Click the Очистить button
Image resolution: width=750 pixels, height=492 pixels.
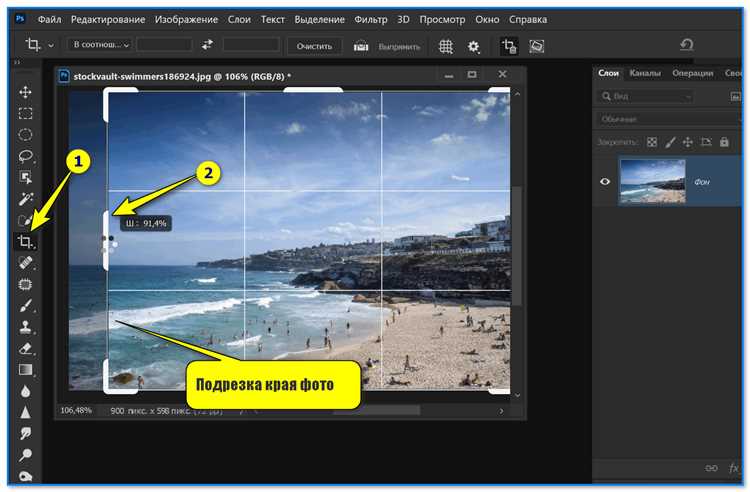pos(314,46)
